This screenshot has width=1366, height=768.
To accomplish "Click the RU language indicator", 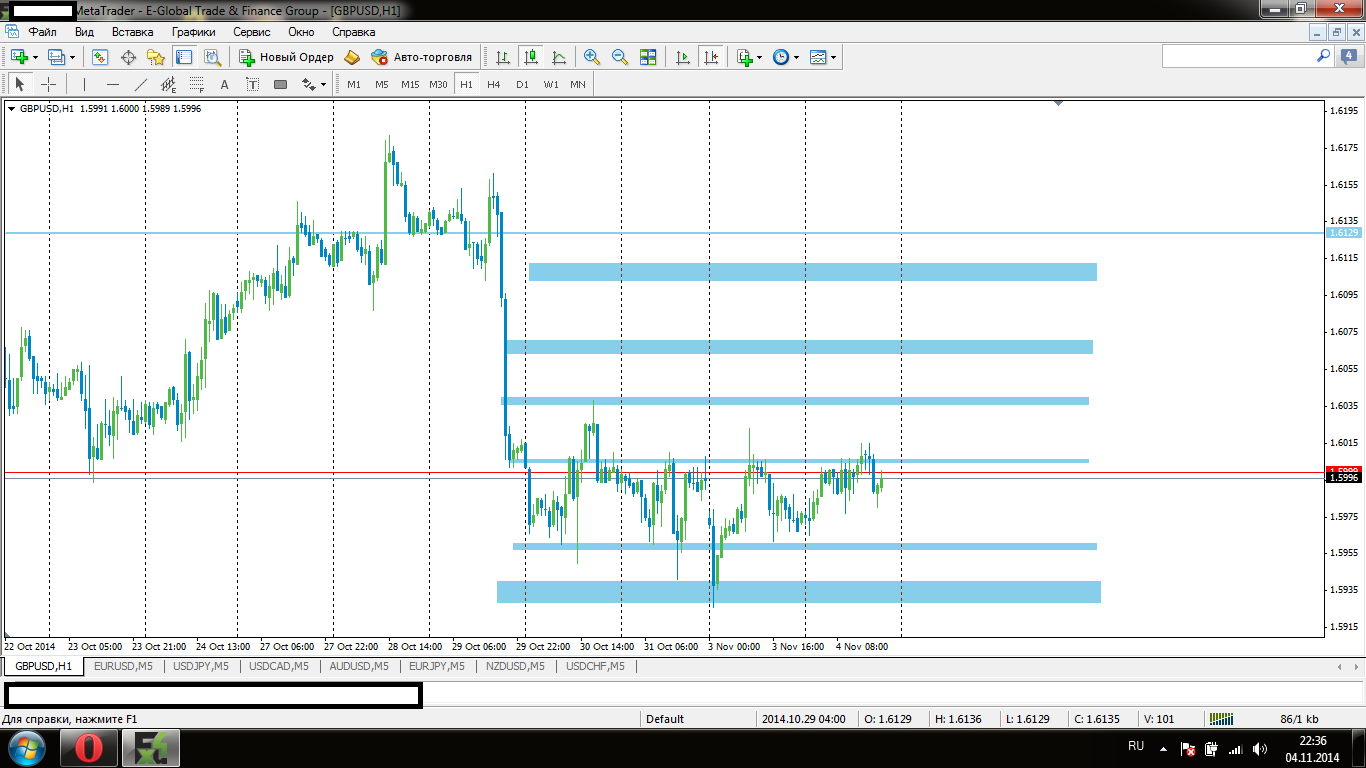I will pos(1136,746).
